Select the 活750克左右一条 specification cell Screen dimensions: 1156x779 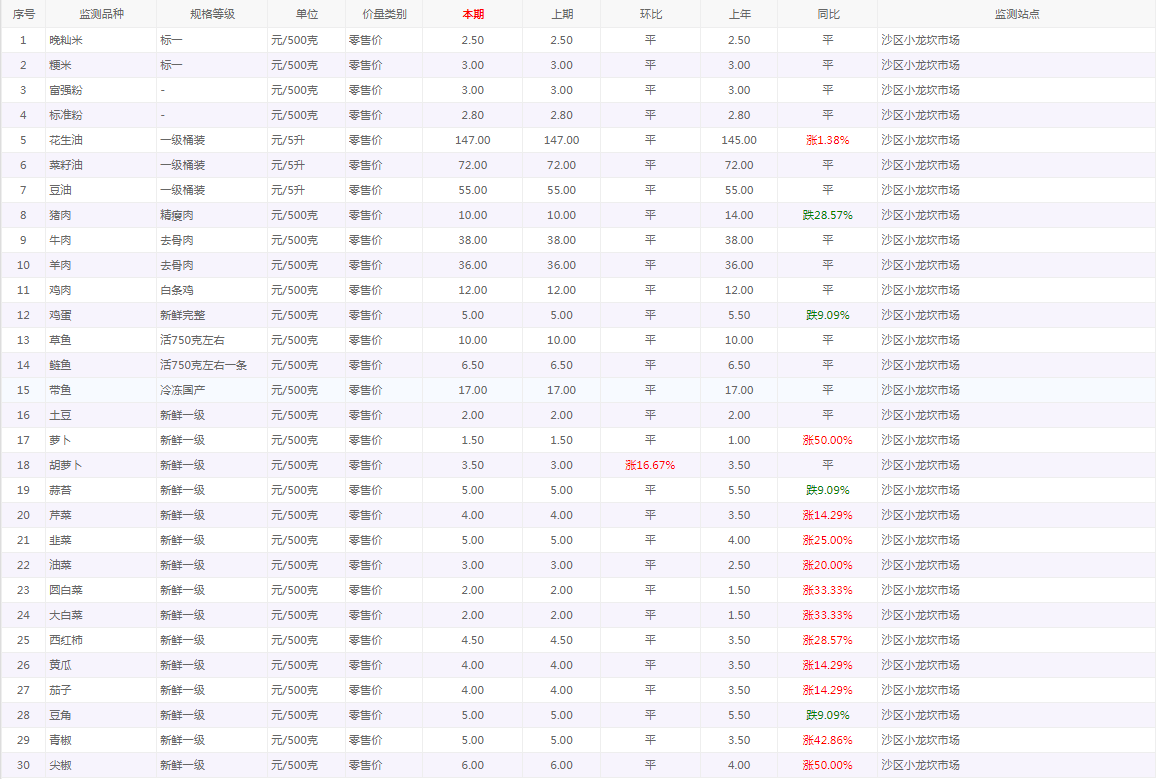tap(204, 365)
